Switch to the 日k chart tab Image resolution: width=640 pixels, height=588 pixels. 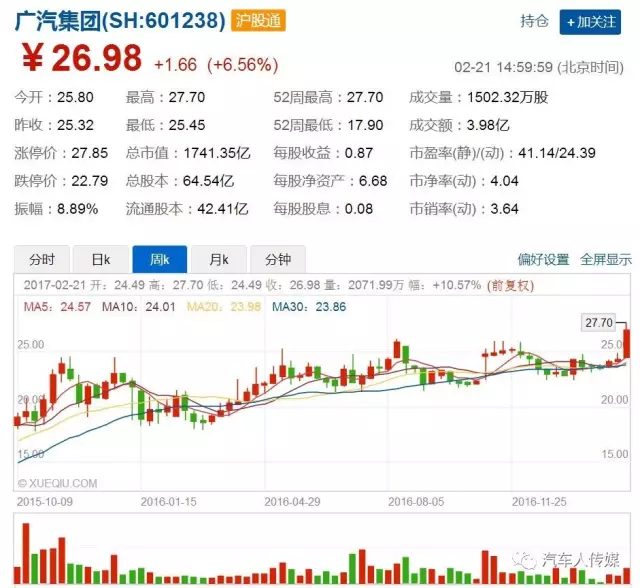pyautogui.click(x=101, y=260)
